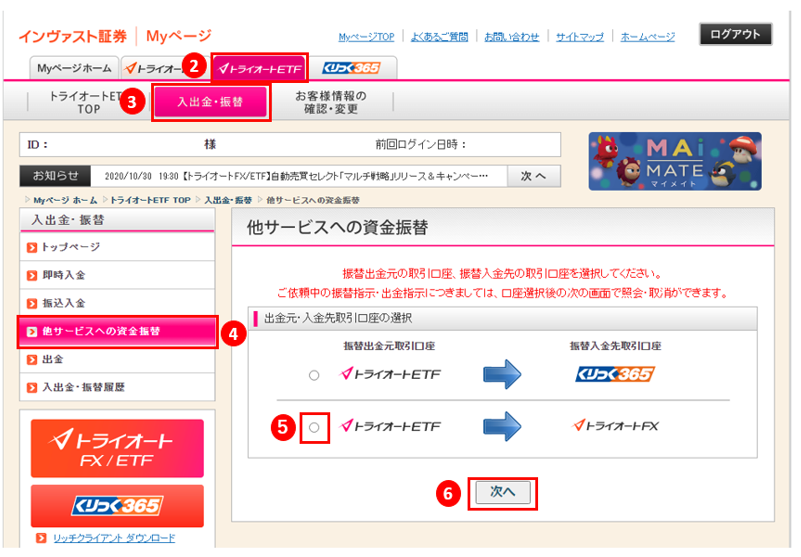Image resolution: width=801 pixels, height=557 pixels.
Task: Click the トライオートFX destination logo
Action: tap(616, 426)
